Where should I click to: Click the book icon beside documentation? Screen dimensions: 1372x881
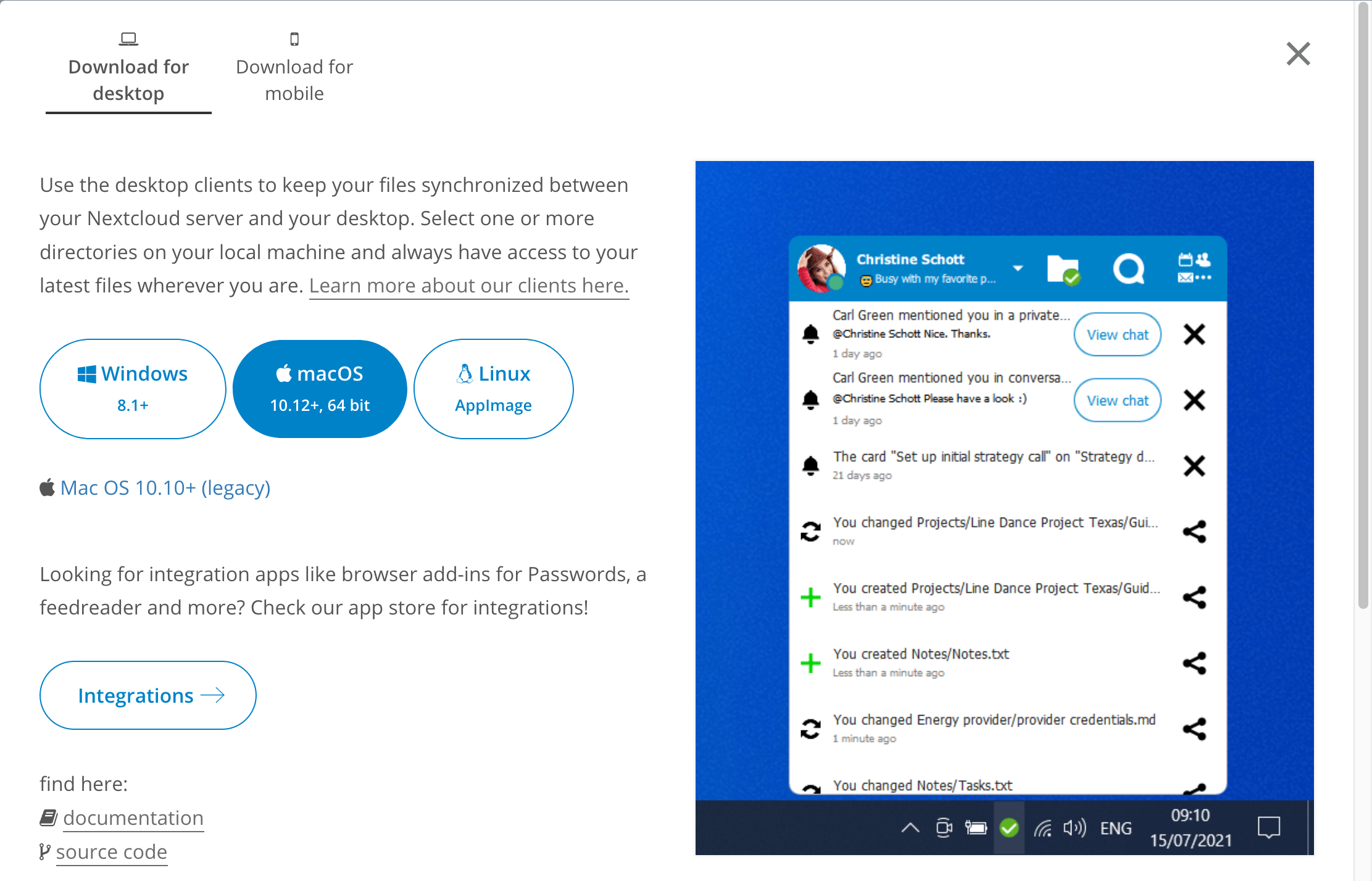coord(48,817)
